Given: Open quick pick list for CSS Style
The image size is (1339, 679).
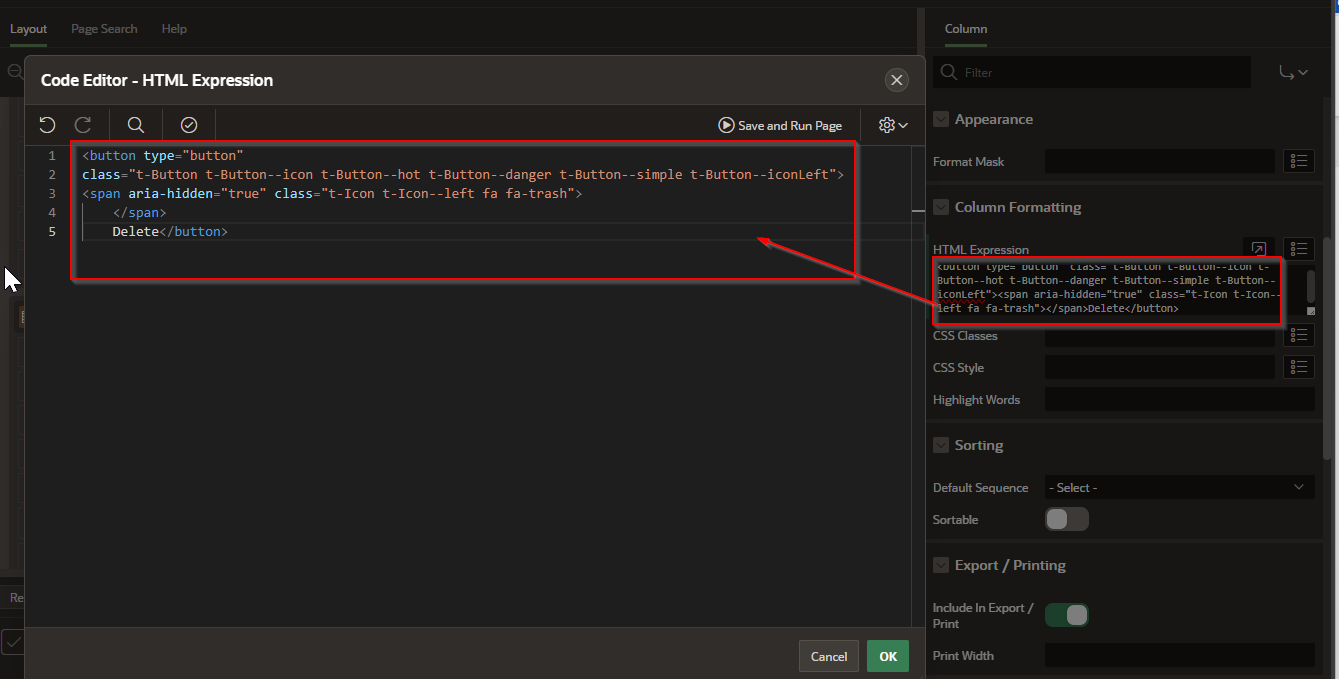Looking at the screenshot, I should [x=1299, y=367].
